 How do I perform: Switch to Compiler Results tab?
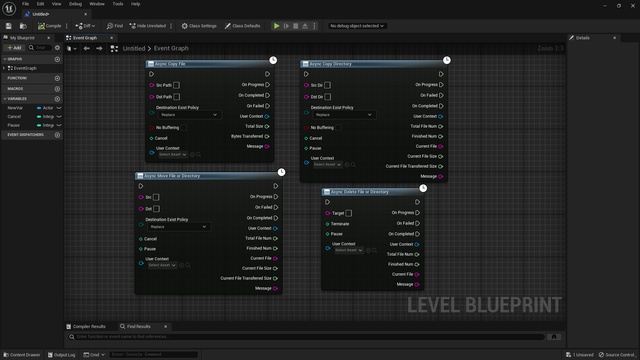[86, 327]
